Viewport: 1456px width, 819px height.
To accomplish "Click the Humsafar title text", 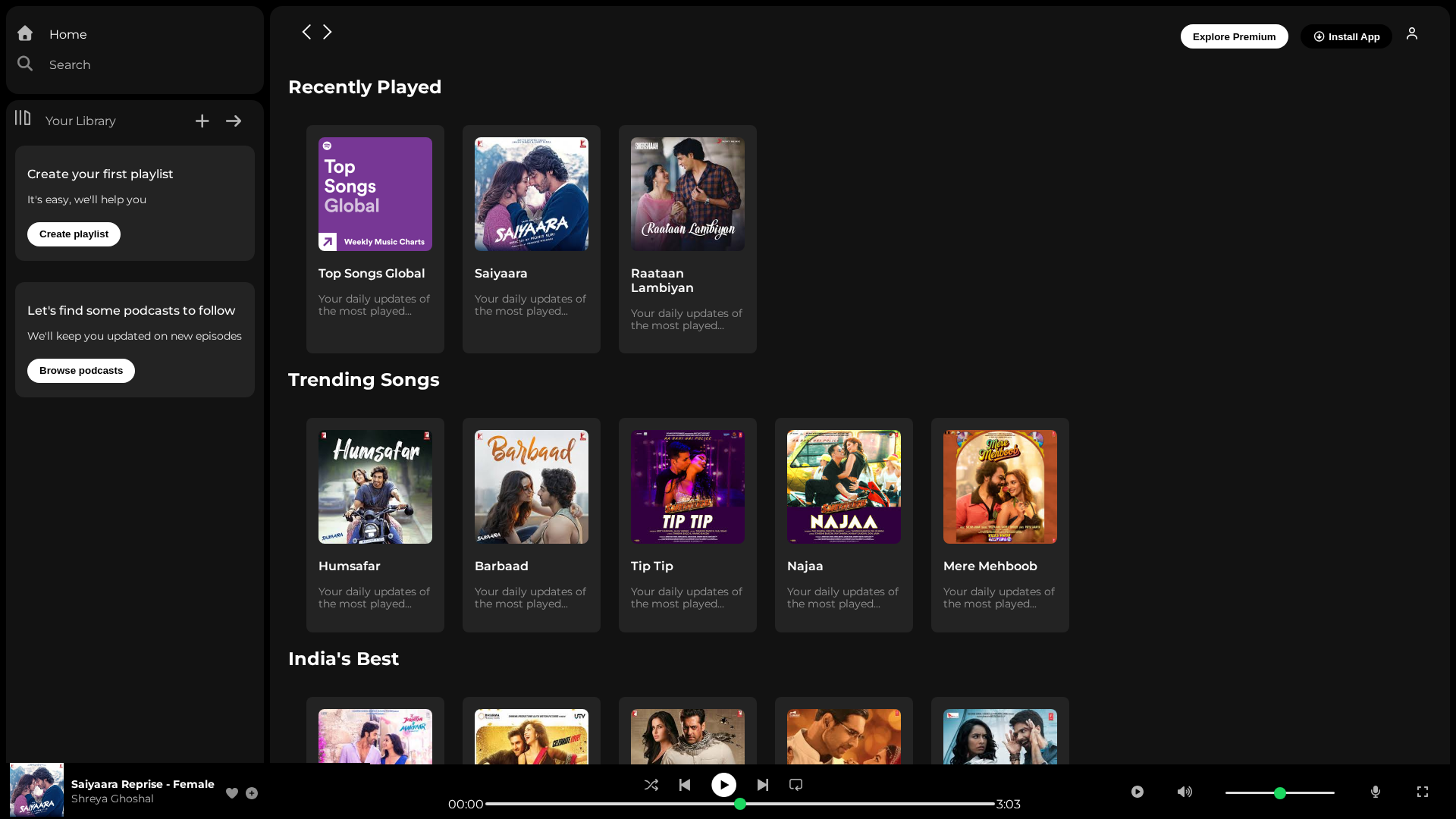I will coord(350,566).
